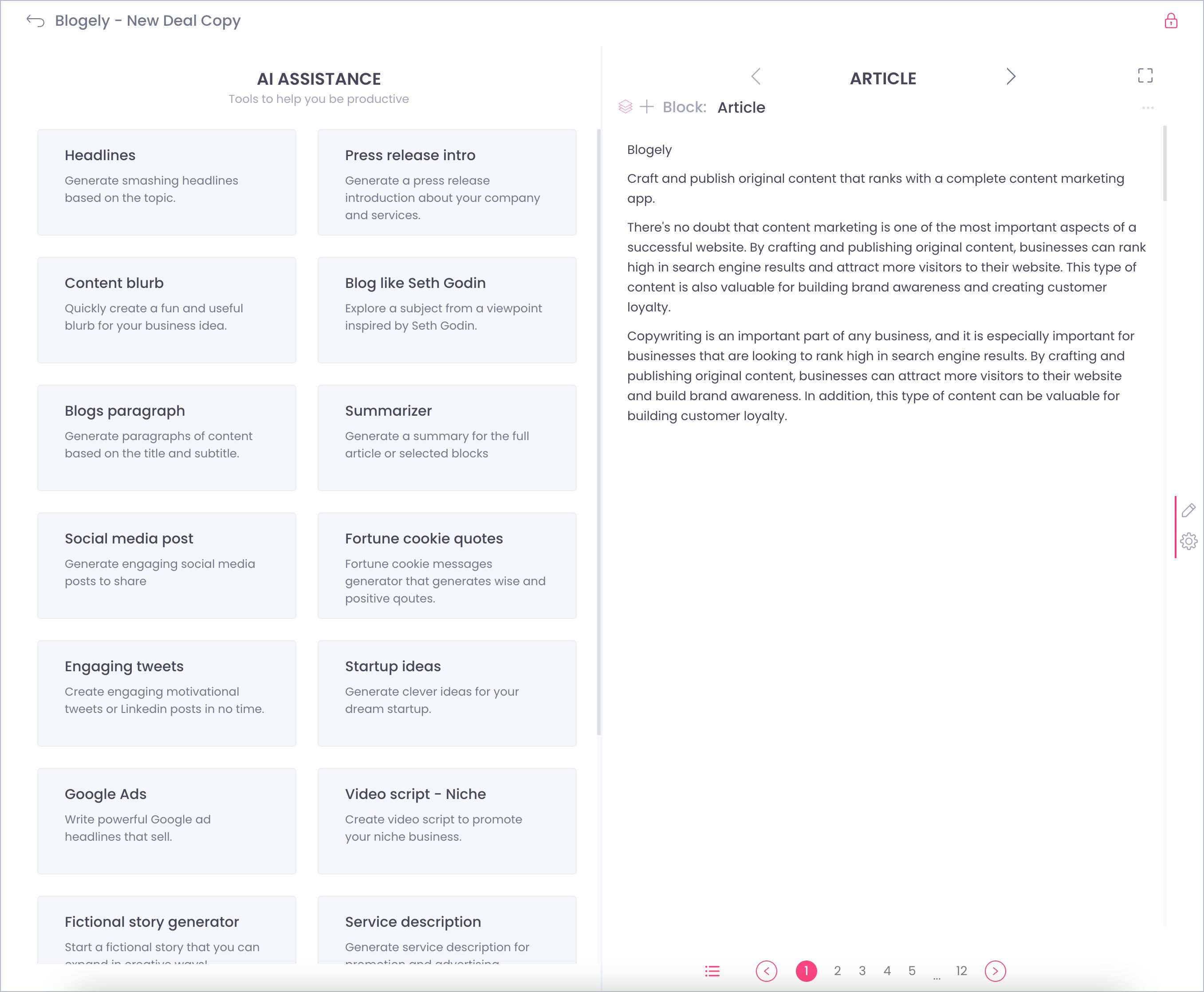The width and height of the screenshot is (1204, 992).
Task: Click the 'Blogely - New Deal Copy' title
Action: (147, 21)
